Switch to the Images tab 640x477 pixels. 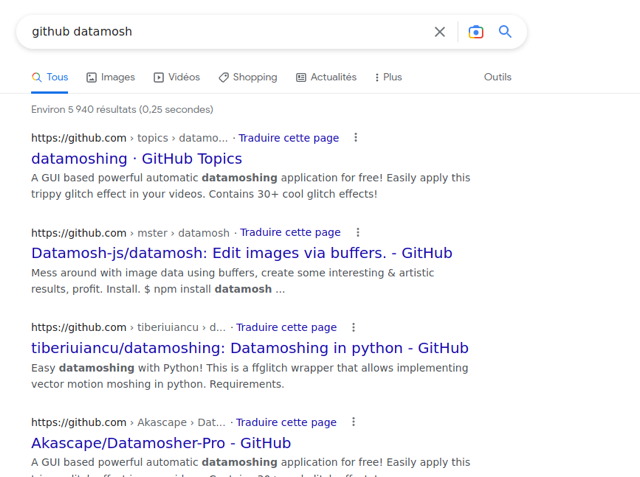pos(111,77)
